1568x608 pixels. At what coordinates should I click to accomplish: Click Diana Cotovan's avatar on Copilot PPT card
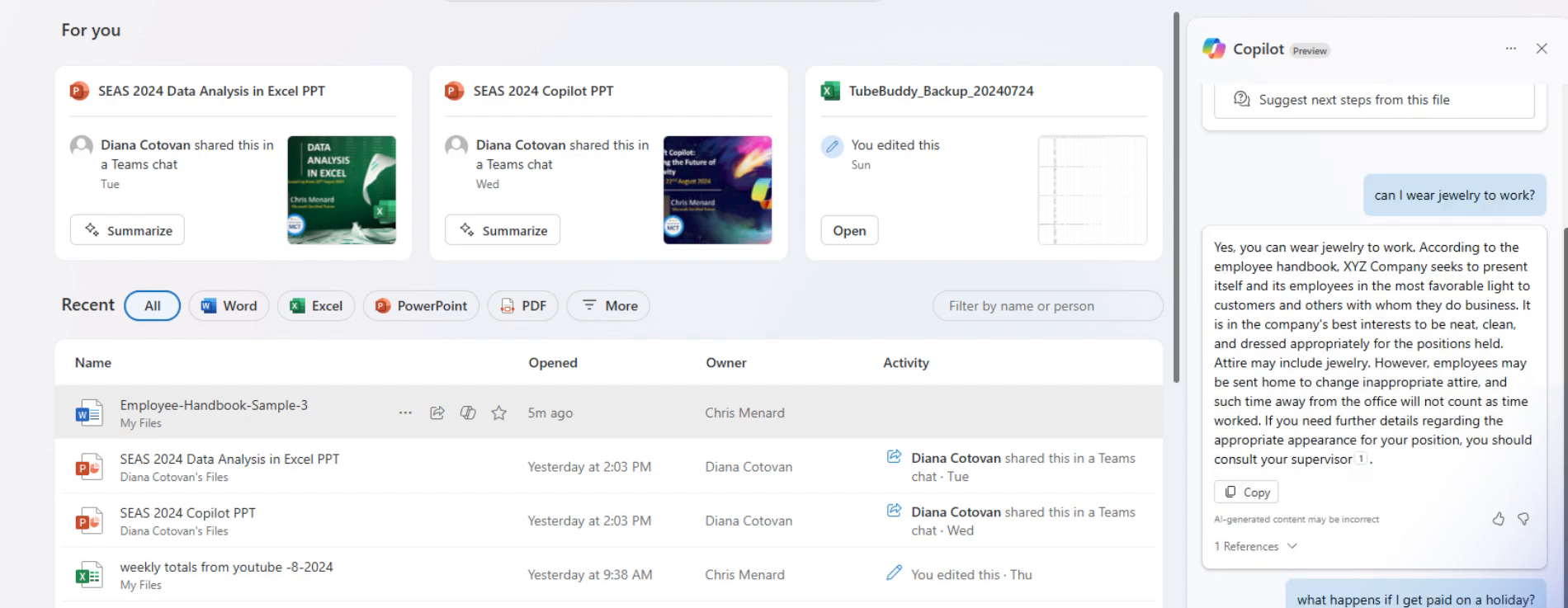pyautogui.click(x=456, y=146)
